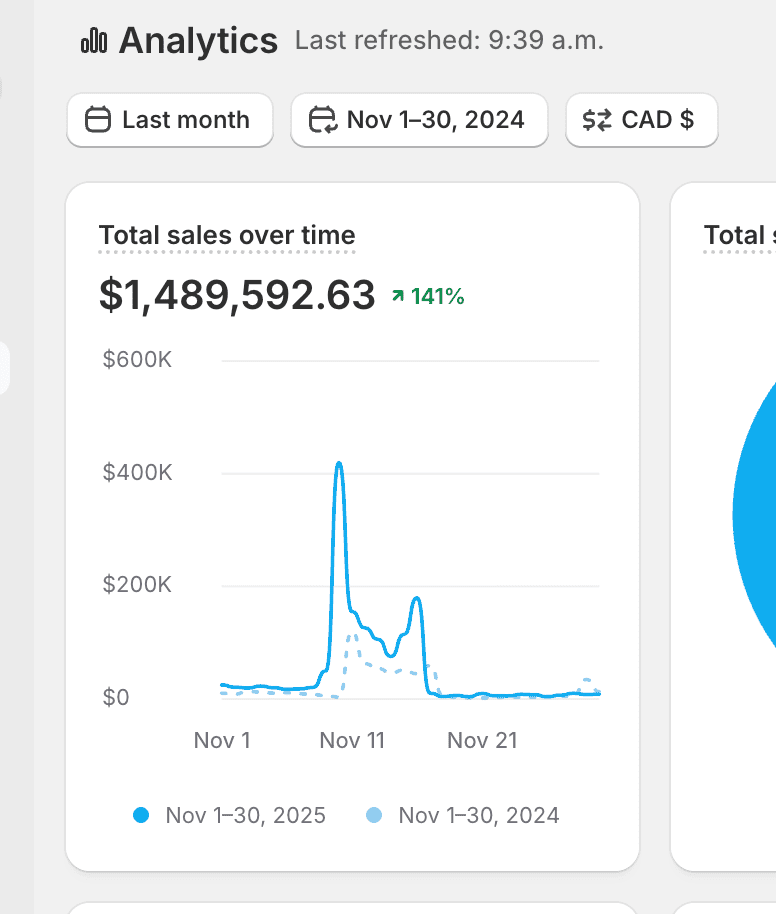Toggle the Nov 1–30, 2024 legend label

[478, 815]
